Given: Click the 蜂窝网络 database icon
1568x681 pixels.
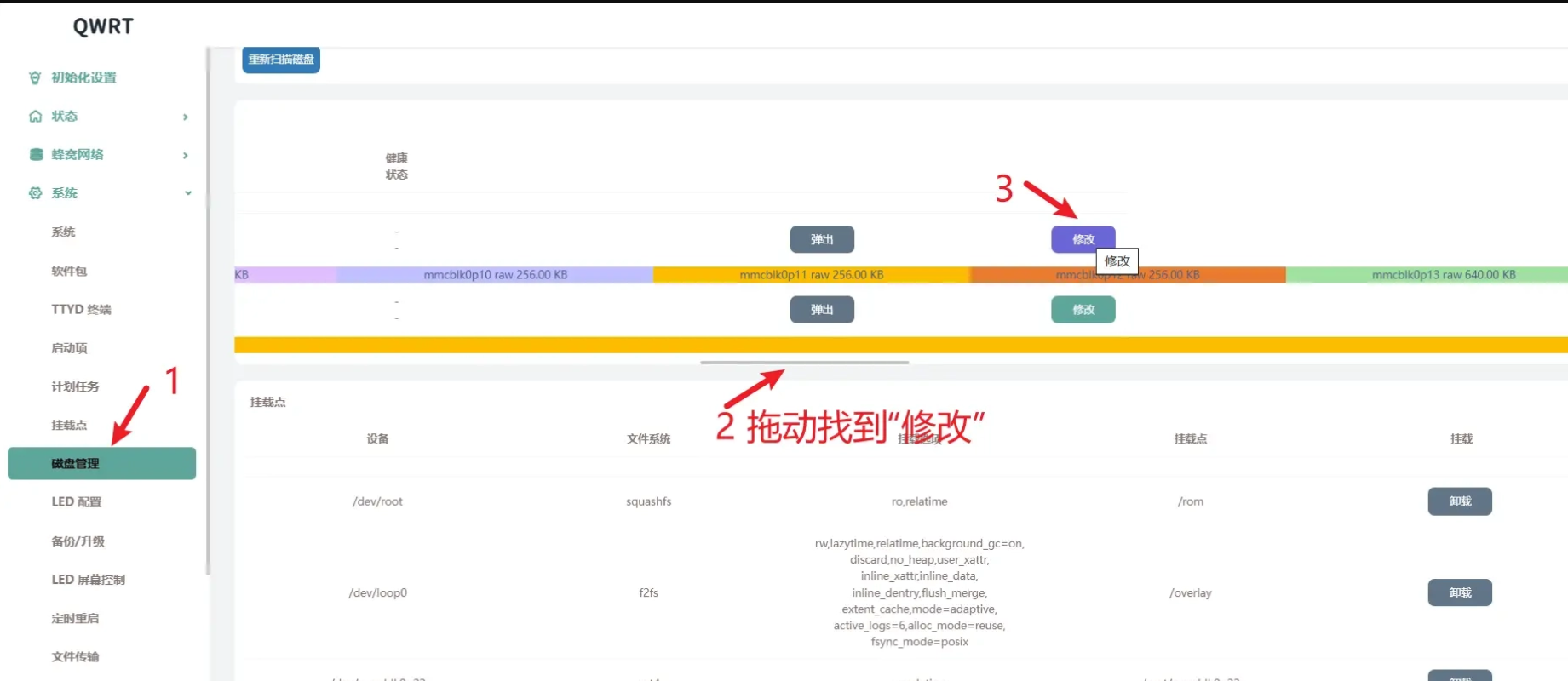Looking at the screenshot, I should [x=36, y=155].
